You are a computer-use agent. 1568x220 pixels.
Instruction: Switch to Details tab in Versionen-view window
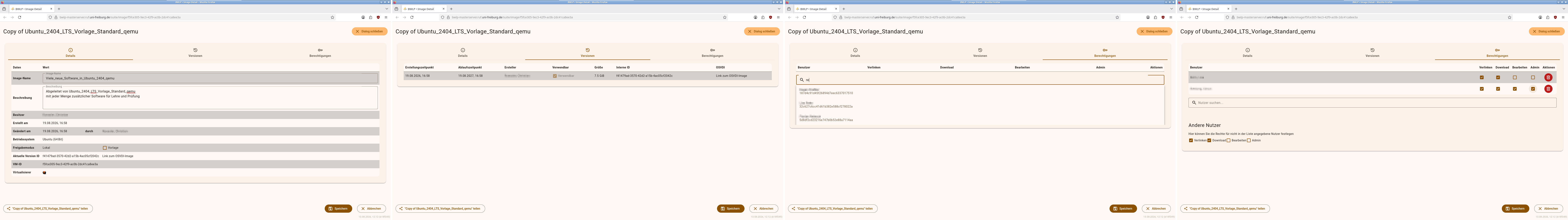463,53
